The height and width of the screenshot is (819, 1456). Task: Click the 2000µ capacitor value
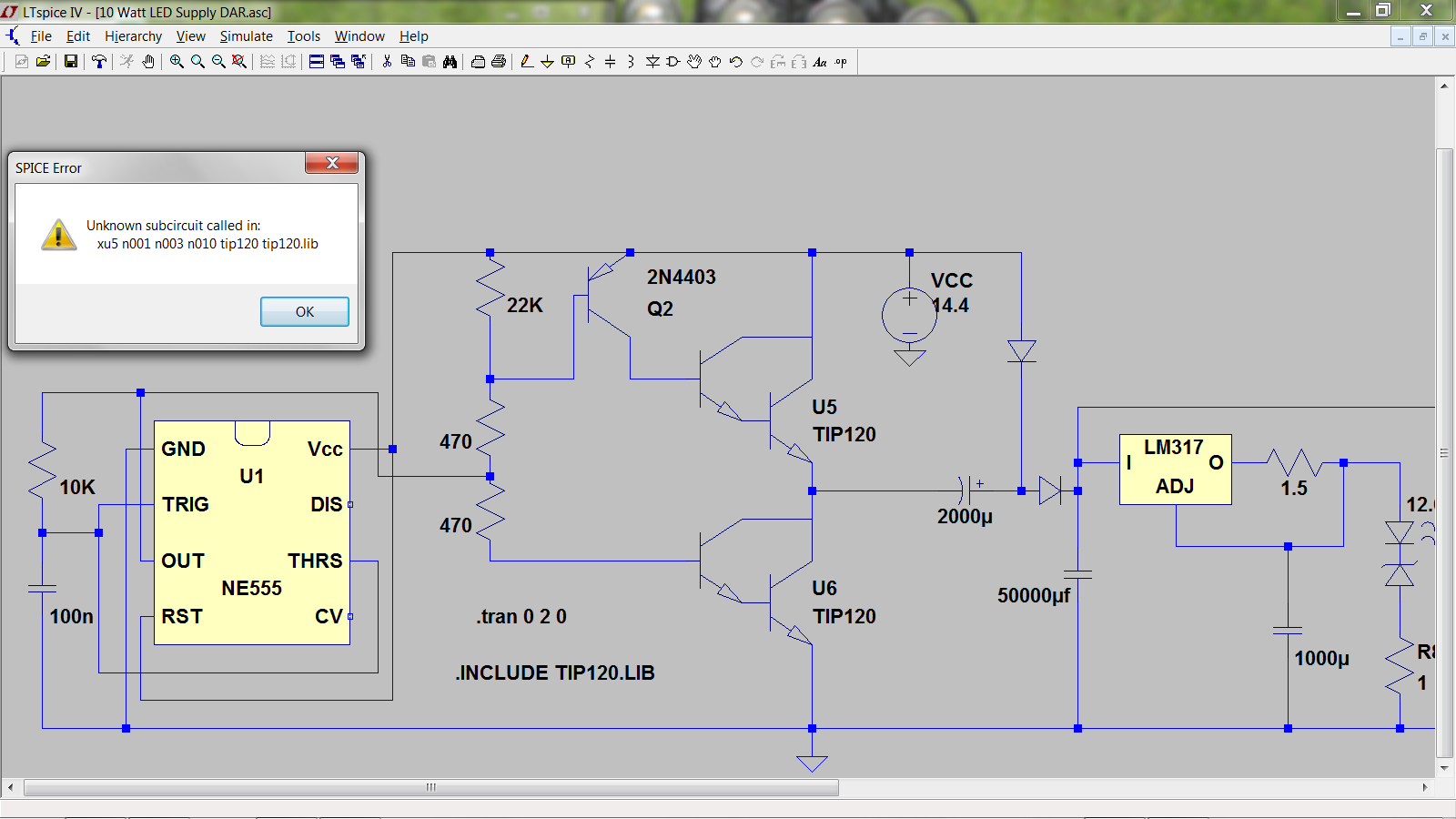click(965, 516)
